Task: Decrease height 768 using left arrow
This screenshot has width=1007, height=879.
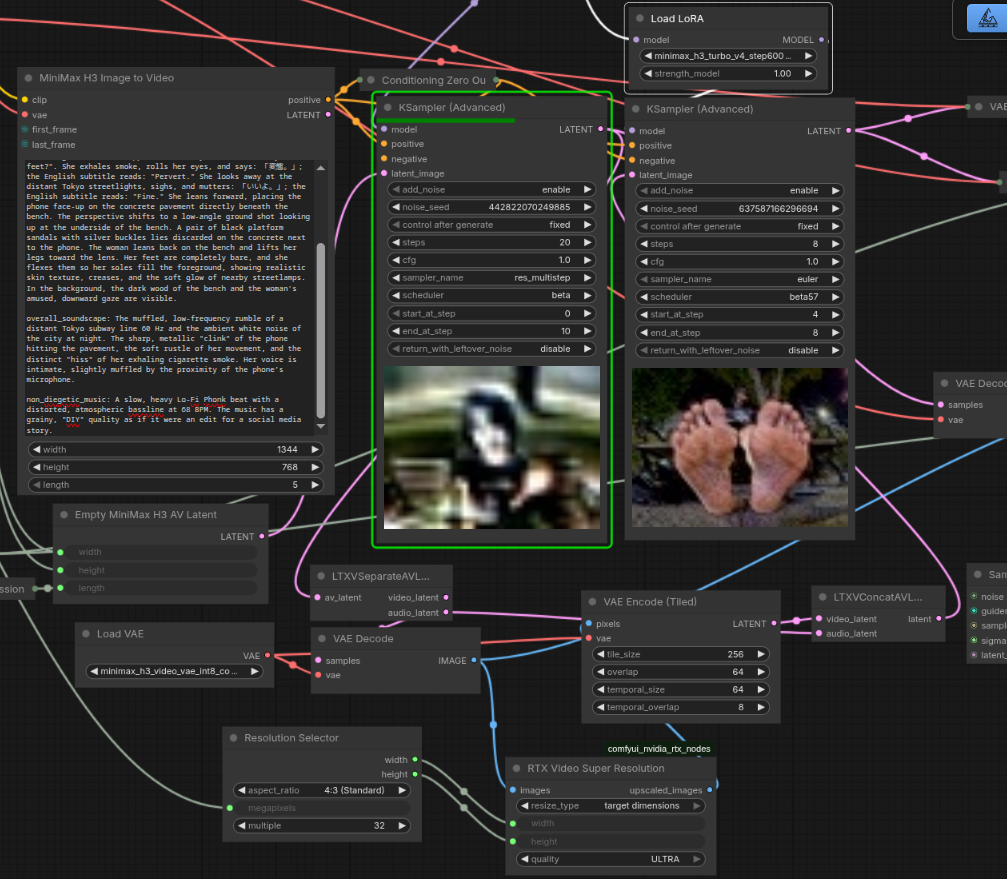Action: (x=37, y=467)
